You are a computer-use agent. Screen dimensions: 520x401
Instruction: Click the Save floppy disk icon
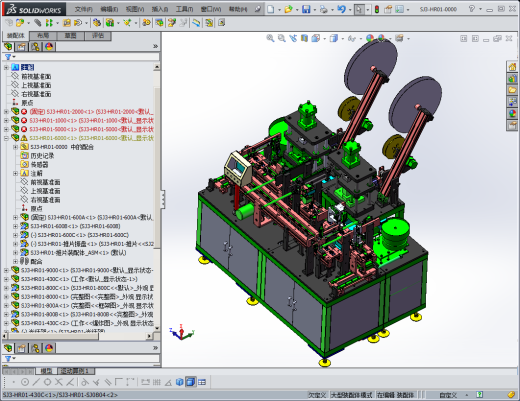pos(306,9)
